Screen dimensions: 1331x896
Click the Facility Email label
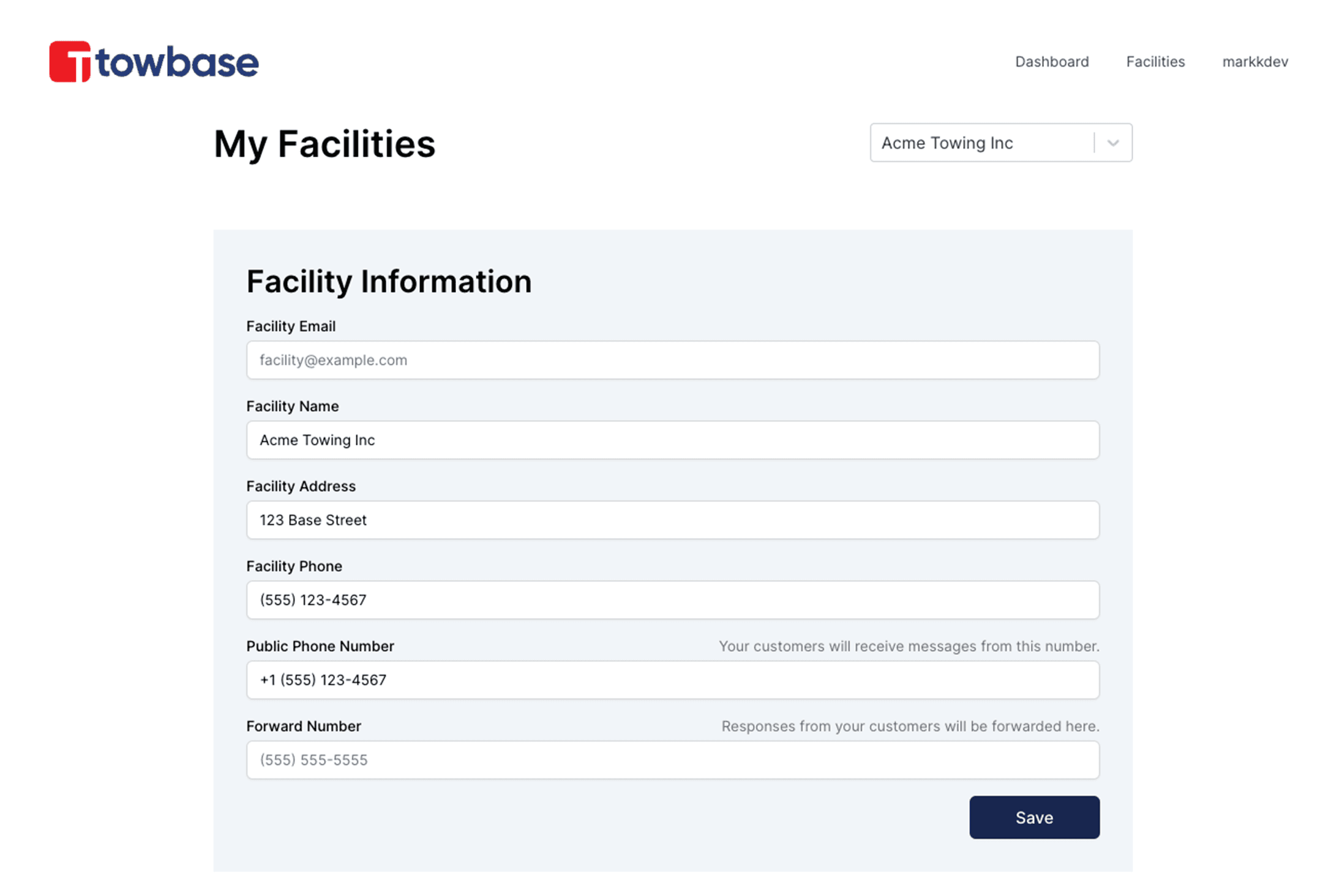coord(291,326)
